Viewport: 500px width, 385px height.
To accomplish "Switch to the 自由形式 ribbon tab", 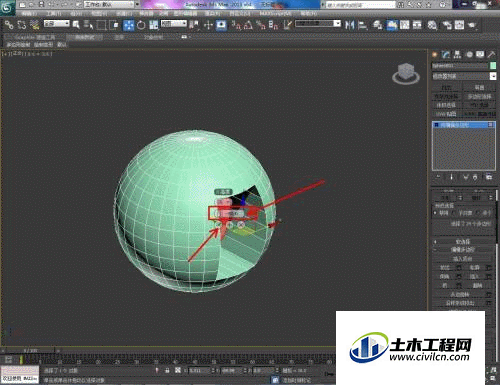I will tap(84, 37).
